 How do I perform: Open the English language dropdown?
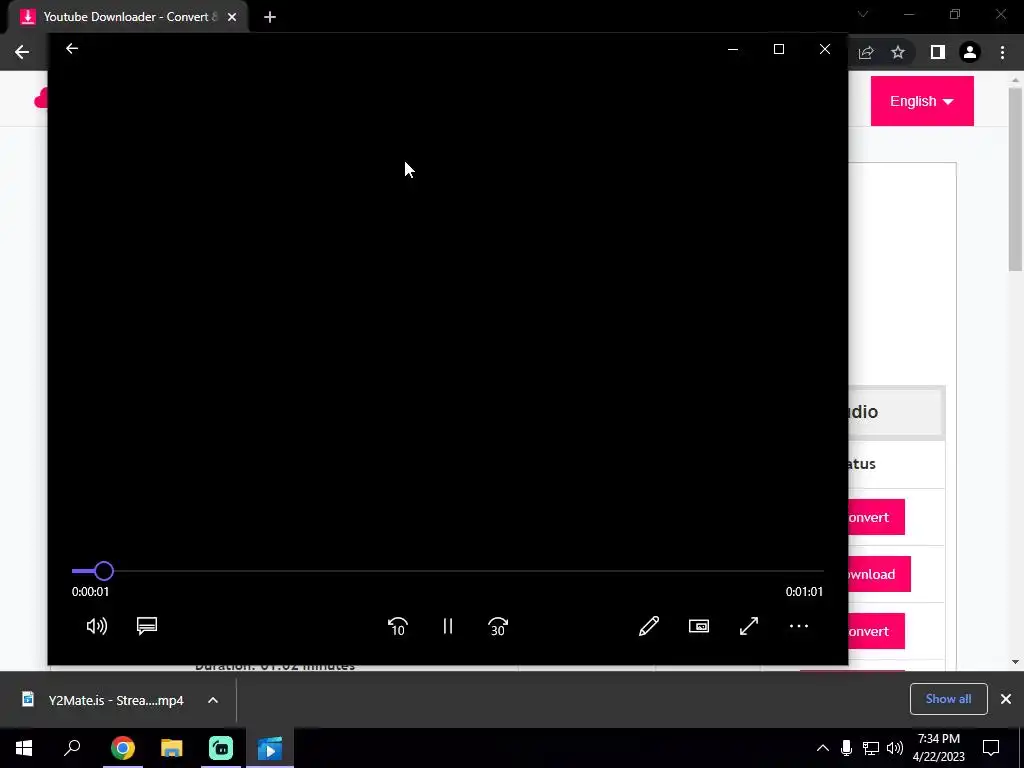[921, 101]
